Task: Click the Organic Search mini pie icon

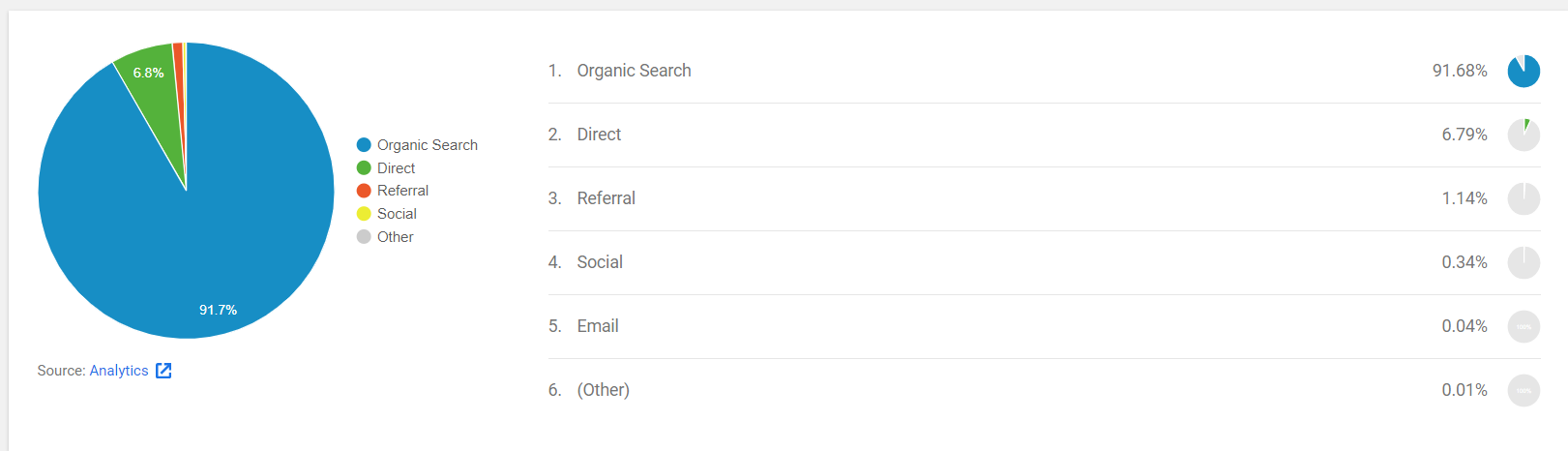Action: coord(1524,71)
